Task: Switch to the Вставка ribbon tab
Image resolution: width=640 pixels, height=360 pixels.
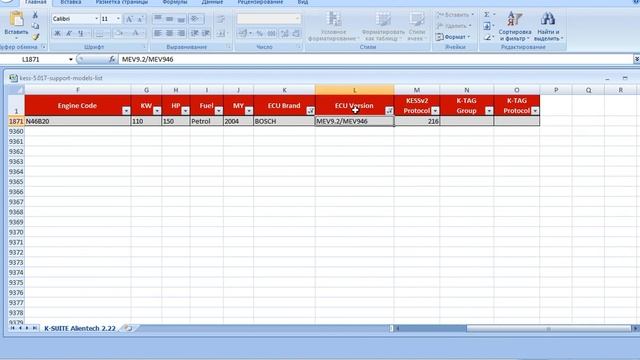Action: (71, 2)
